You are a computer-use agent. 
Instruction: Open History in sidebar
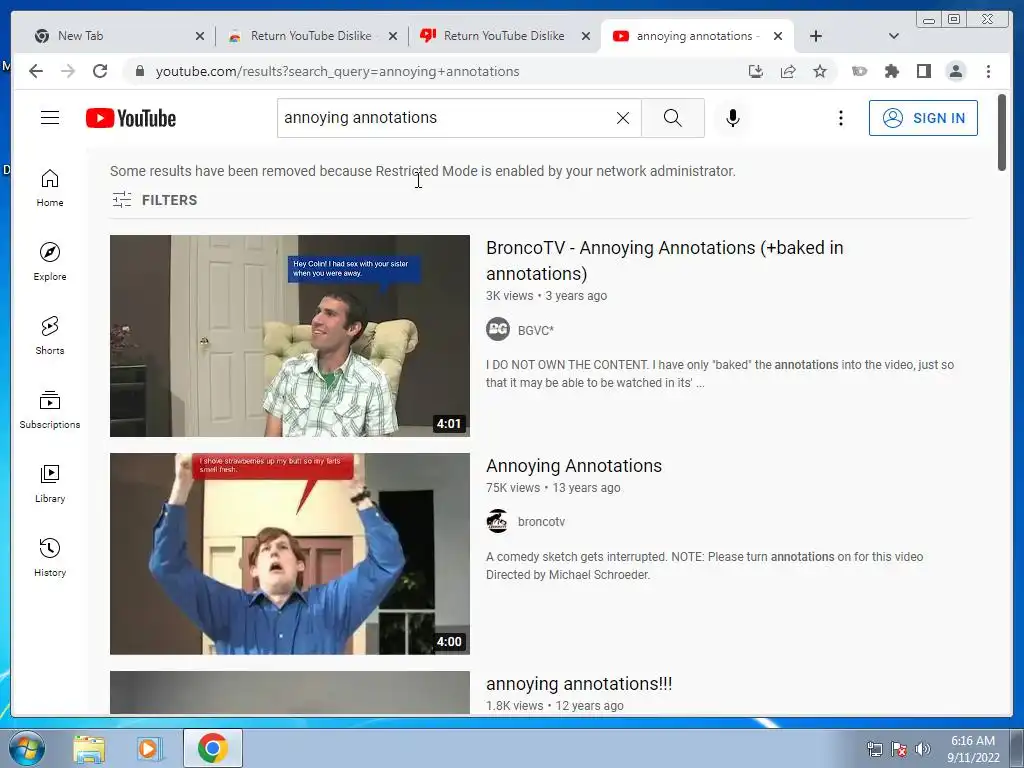[50, 557]
